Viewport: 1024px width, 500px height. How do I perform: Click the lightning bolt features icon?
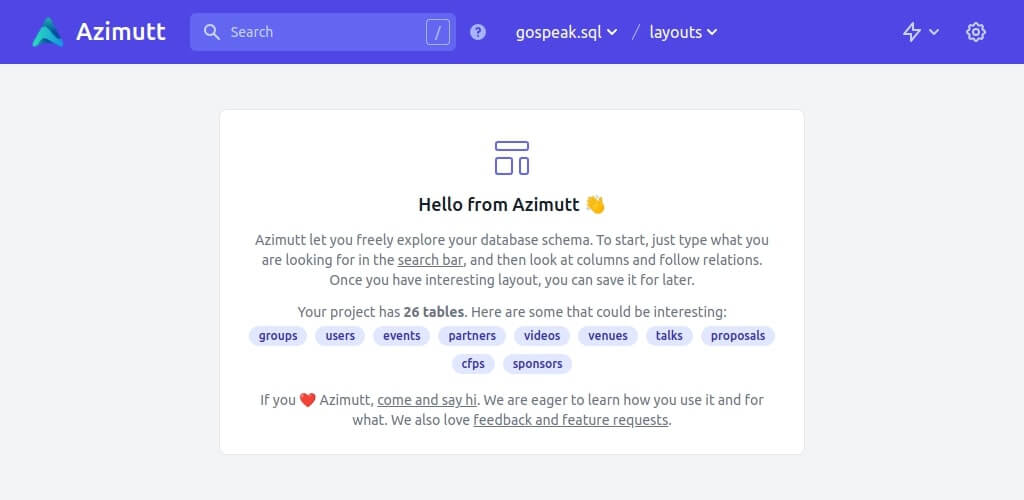[911, 32]
